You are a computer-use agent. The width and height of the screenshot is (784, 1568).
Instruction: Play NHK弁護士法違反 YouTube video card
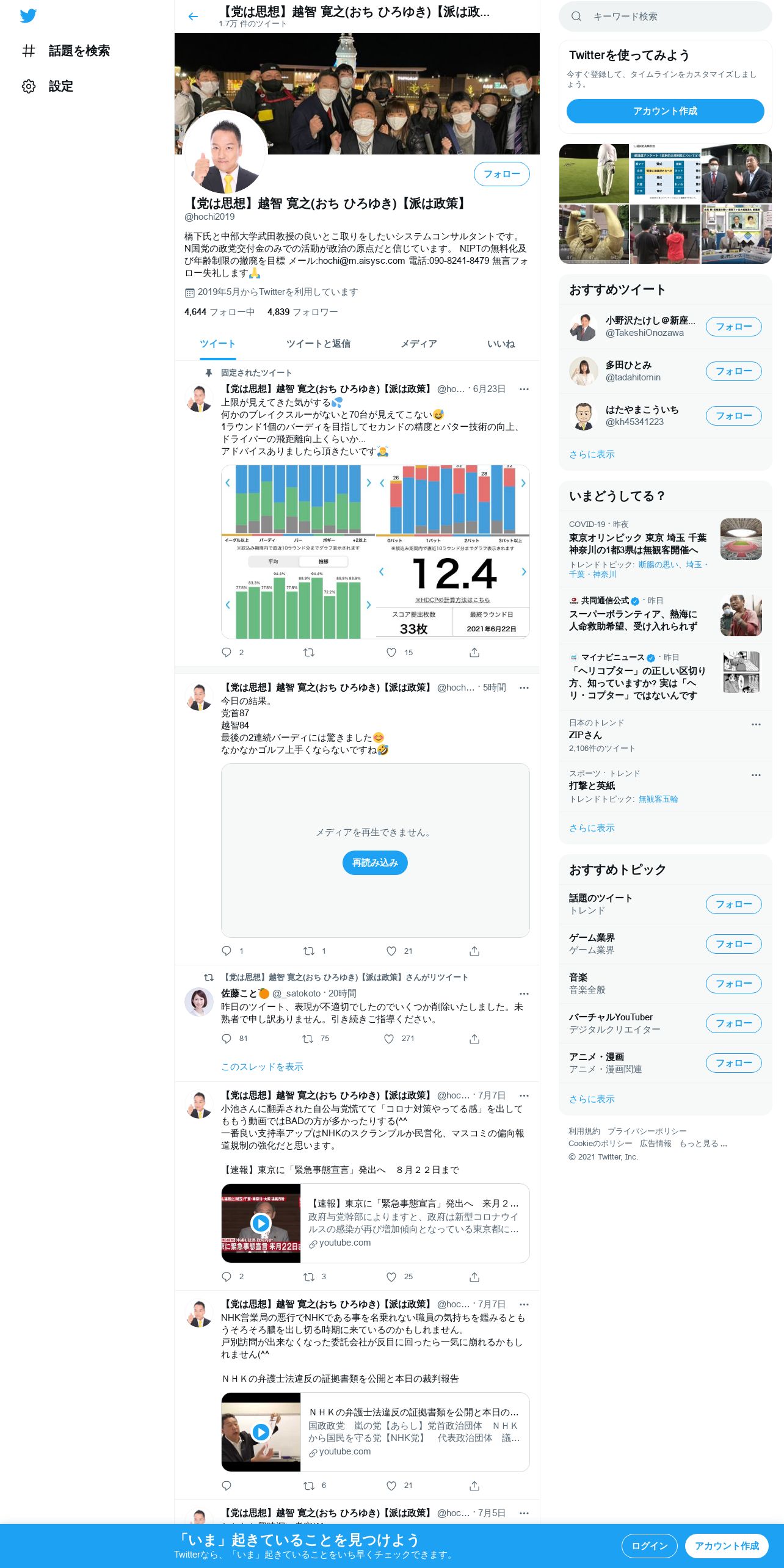(x=261, y=1432)
